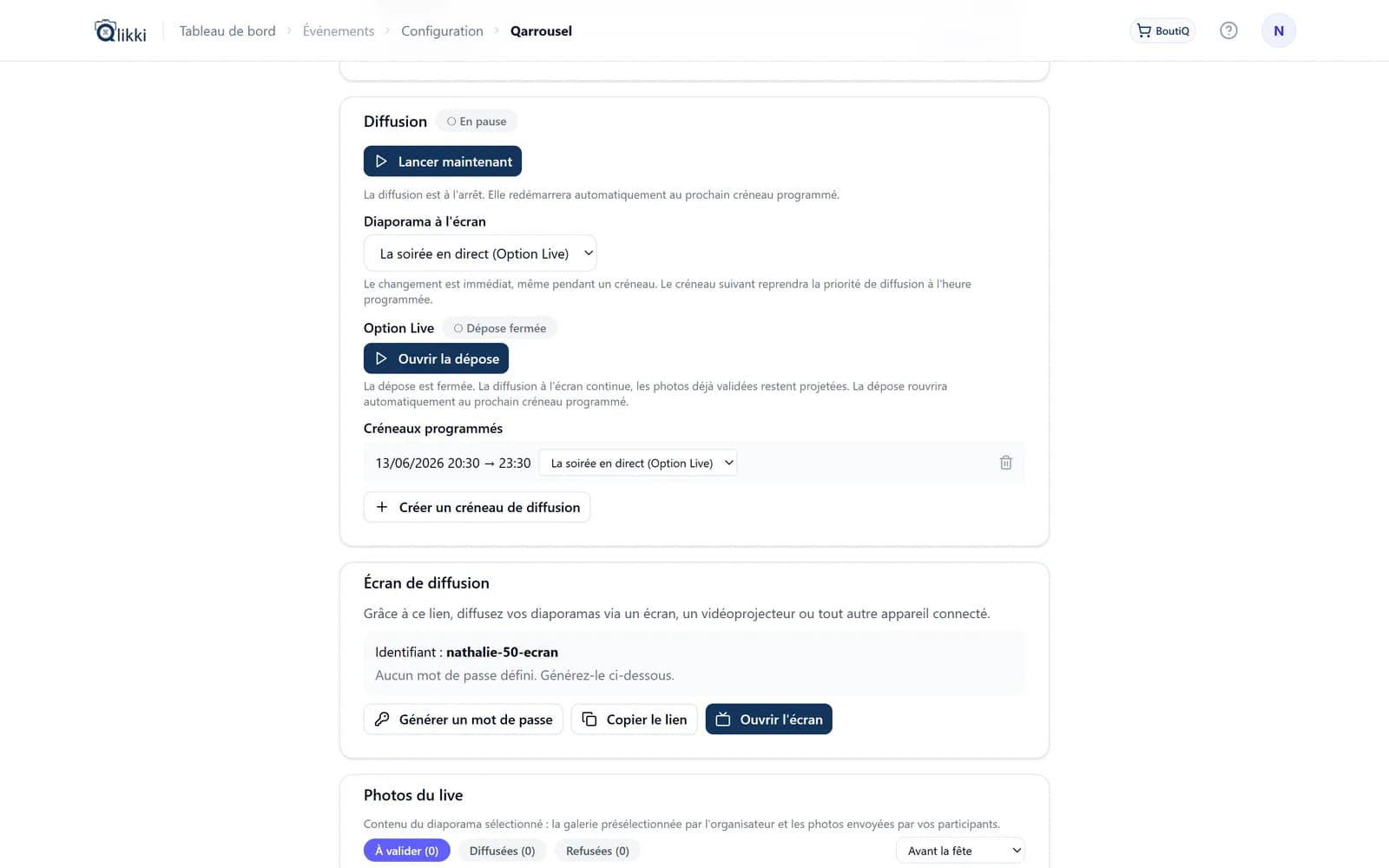
Task: Switch to Refusées (0) tab
Action: click(597, 851)
